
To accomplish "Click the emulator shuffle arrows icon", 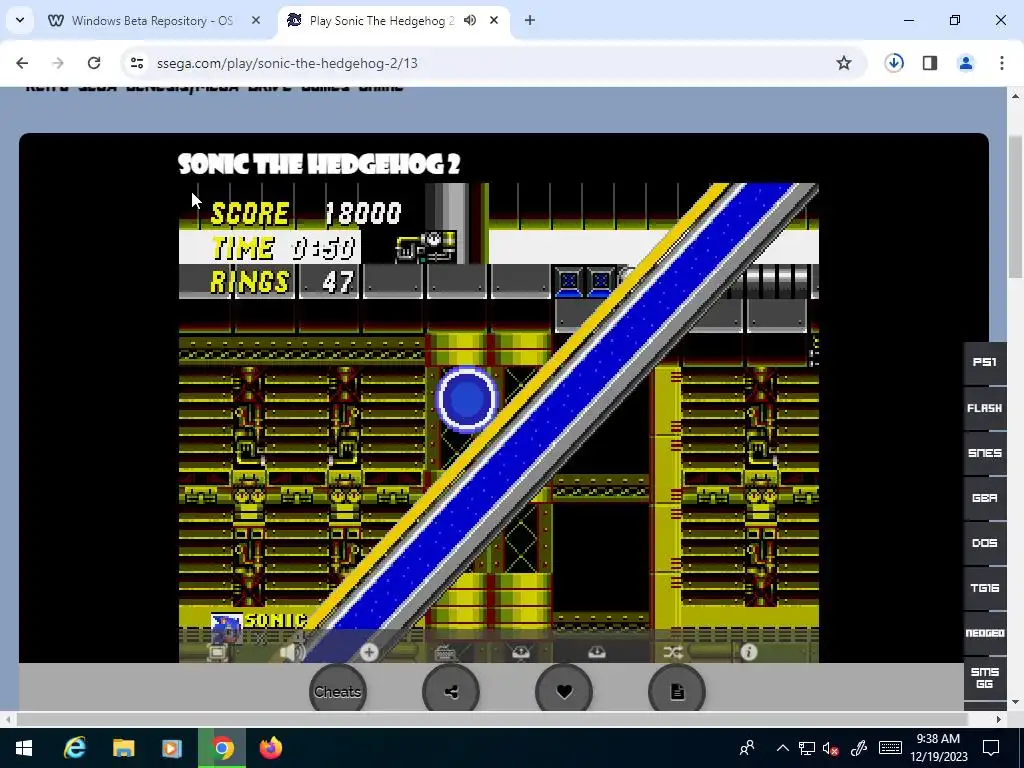I will point(673,652).
